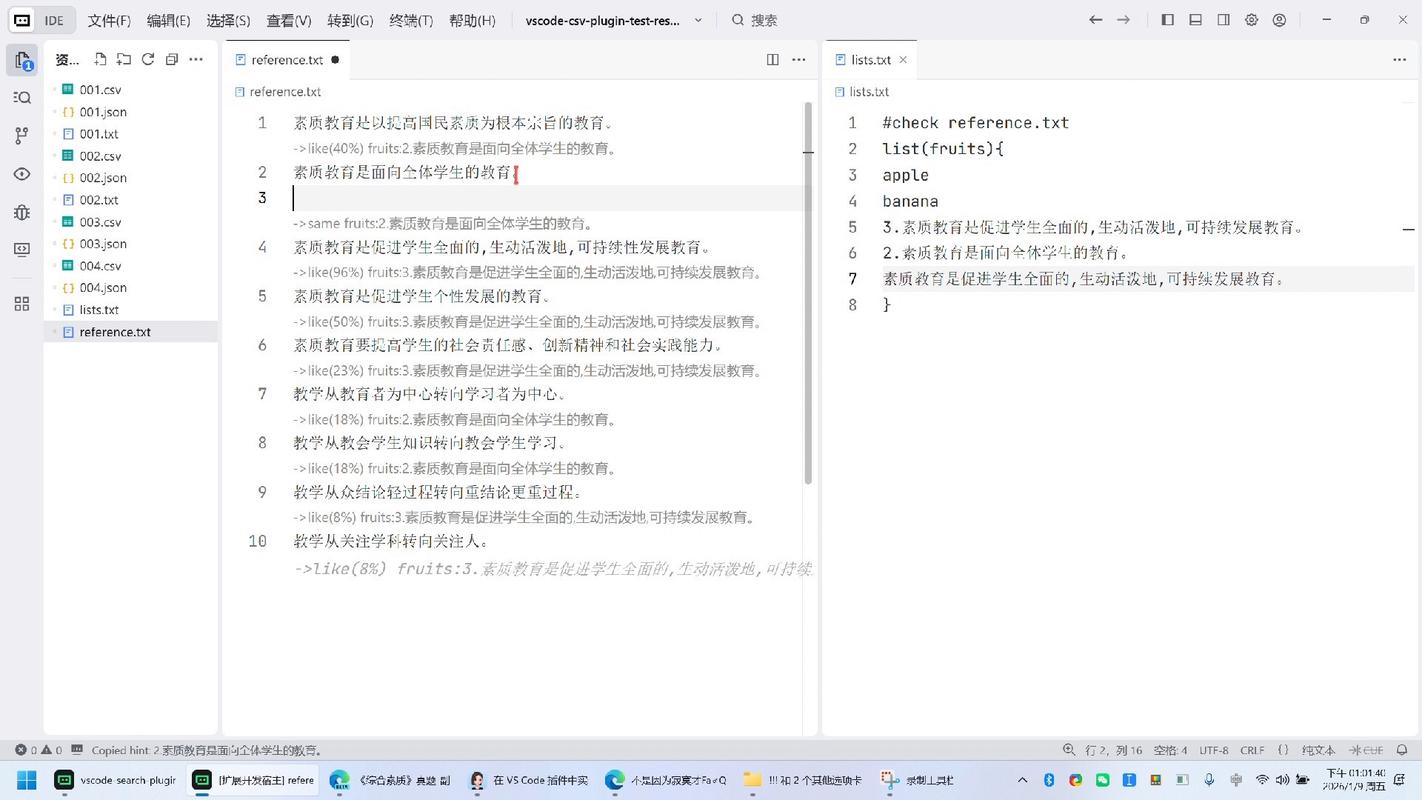Open explorer panel more actions menu

click(x=196, y=60)
